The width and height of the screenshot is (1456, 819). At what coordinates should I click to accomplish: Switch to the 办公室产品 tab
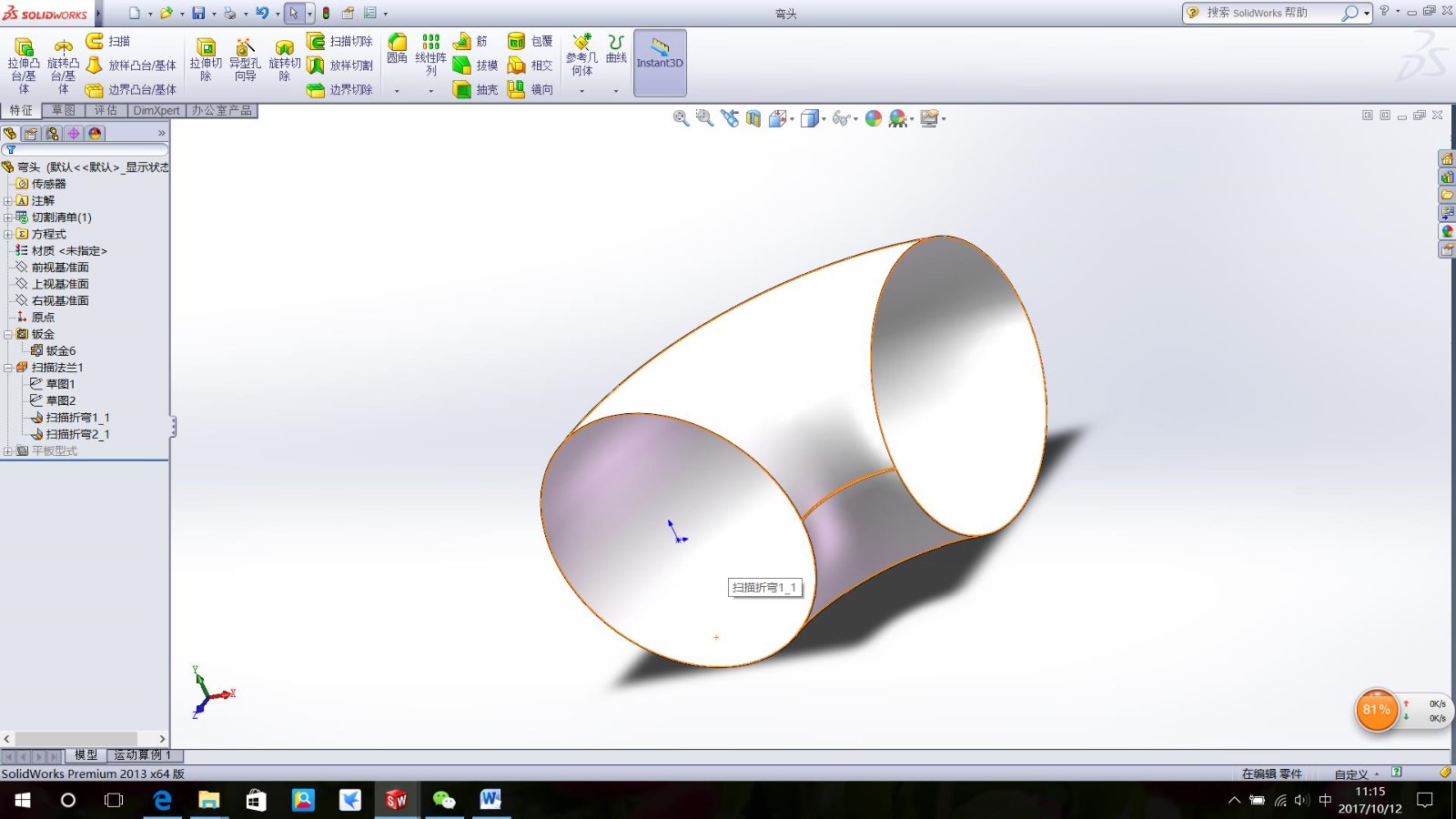tap(222, 110)
